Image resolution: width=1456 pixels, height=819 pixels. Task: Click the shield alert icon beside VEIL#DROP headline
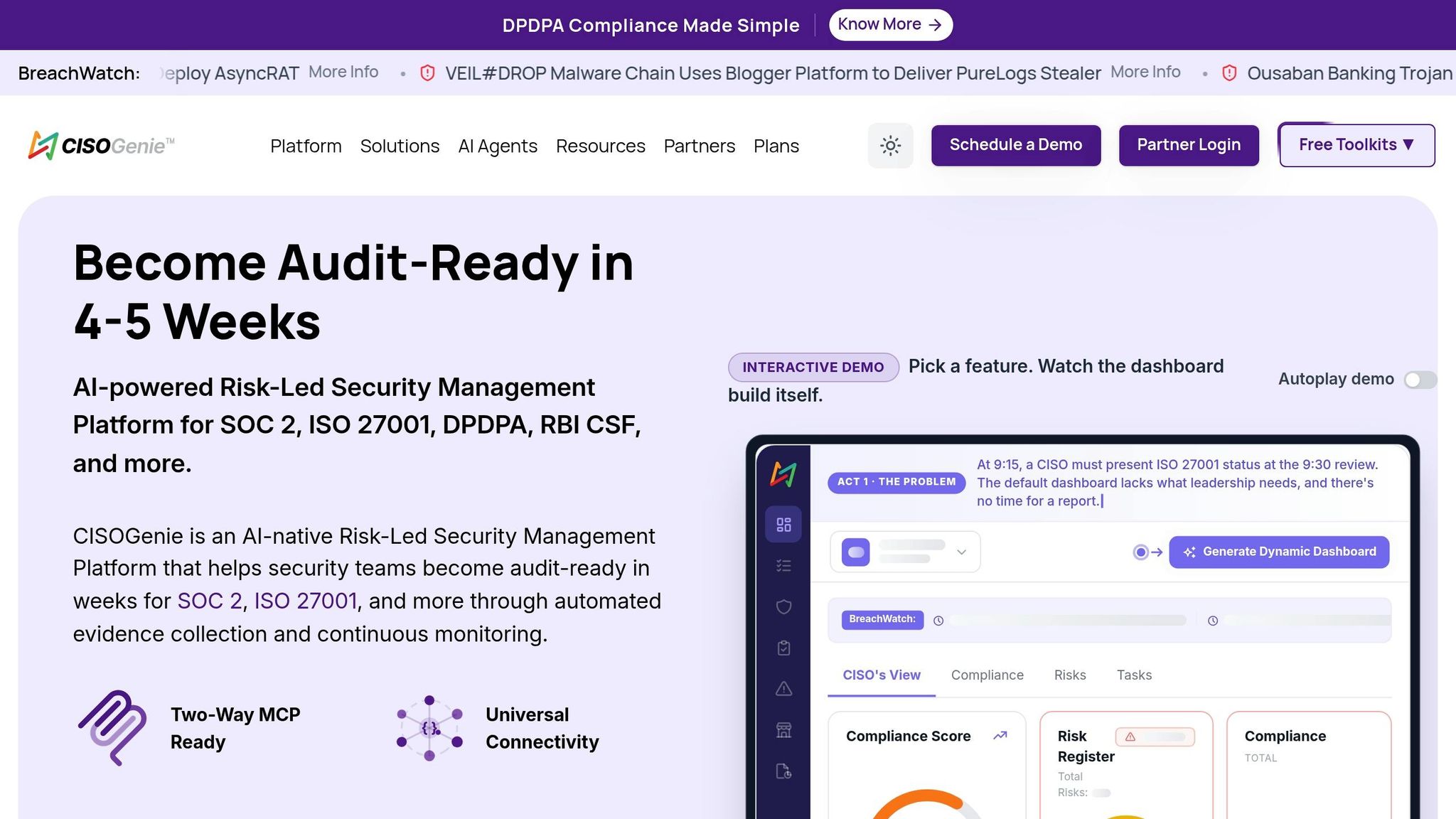click(427, 73)
